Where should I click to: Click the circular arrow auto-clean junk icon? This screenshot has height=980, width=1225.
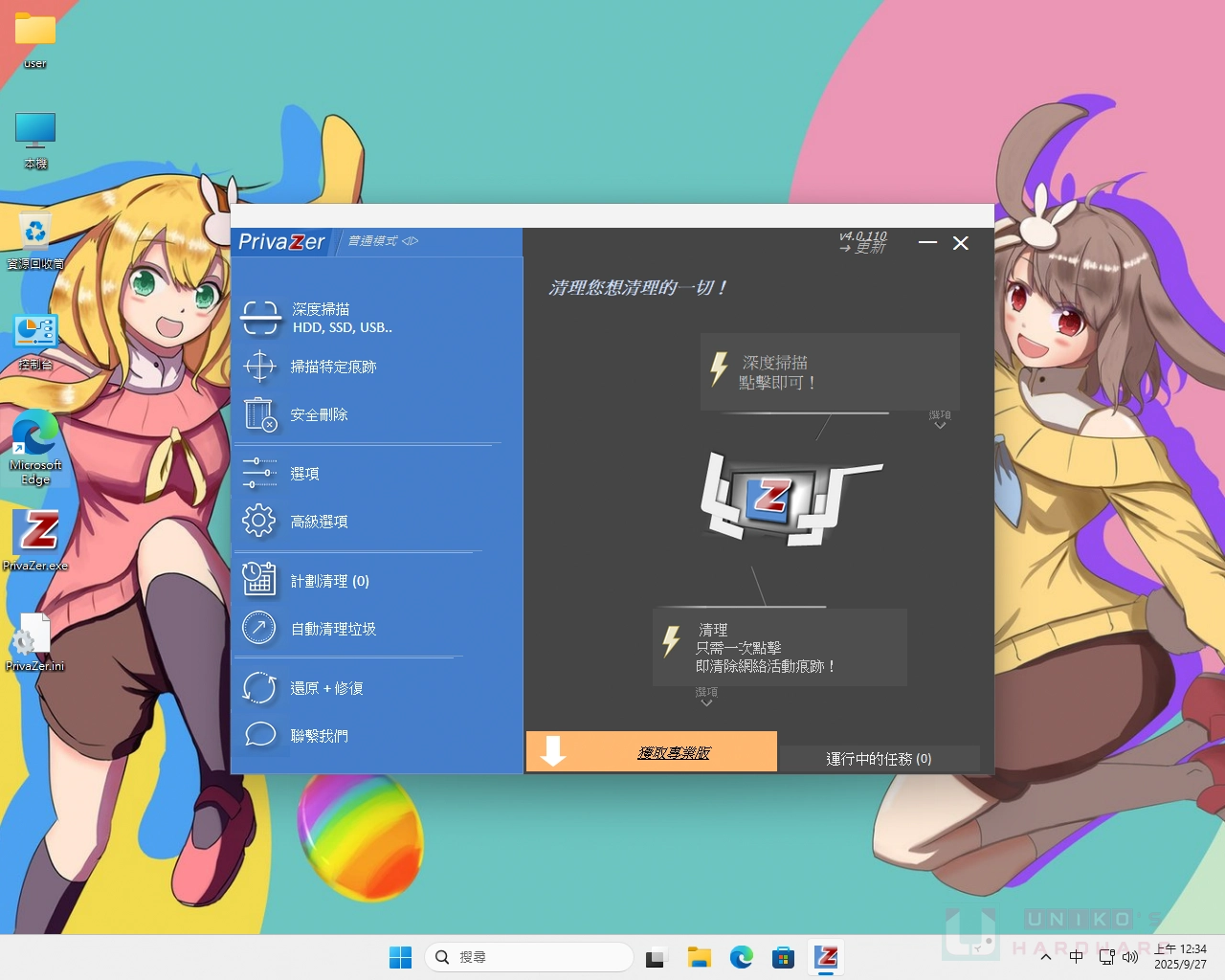[258, 628]
